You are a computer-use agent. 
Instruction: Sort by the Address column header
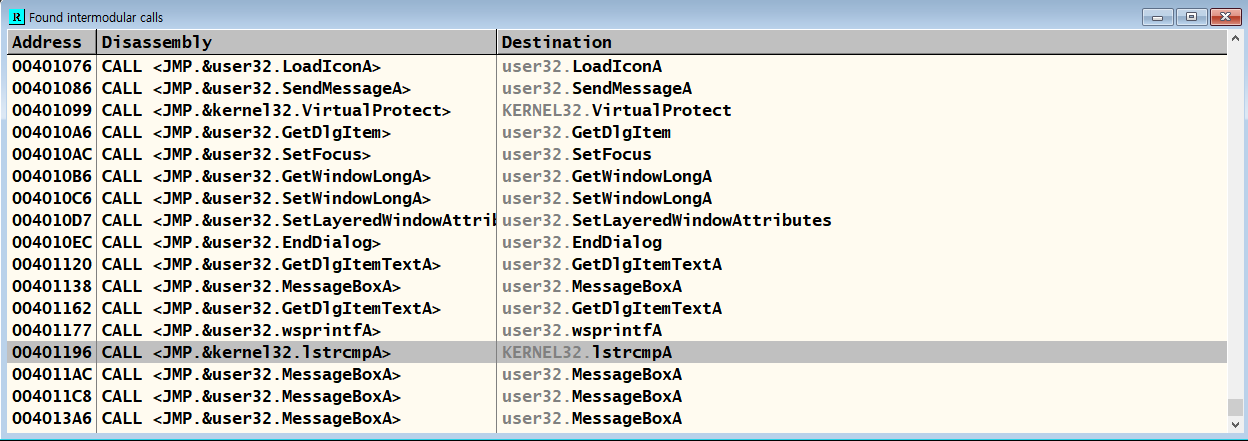[53, 42]
